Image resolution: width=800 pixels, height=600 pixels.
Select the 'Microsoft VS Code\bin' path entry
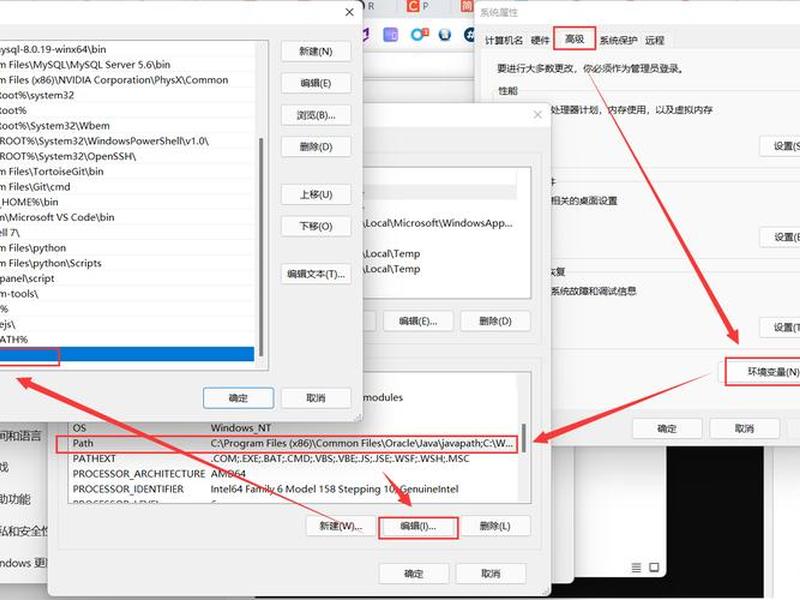point(127,218)
